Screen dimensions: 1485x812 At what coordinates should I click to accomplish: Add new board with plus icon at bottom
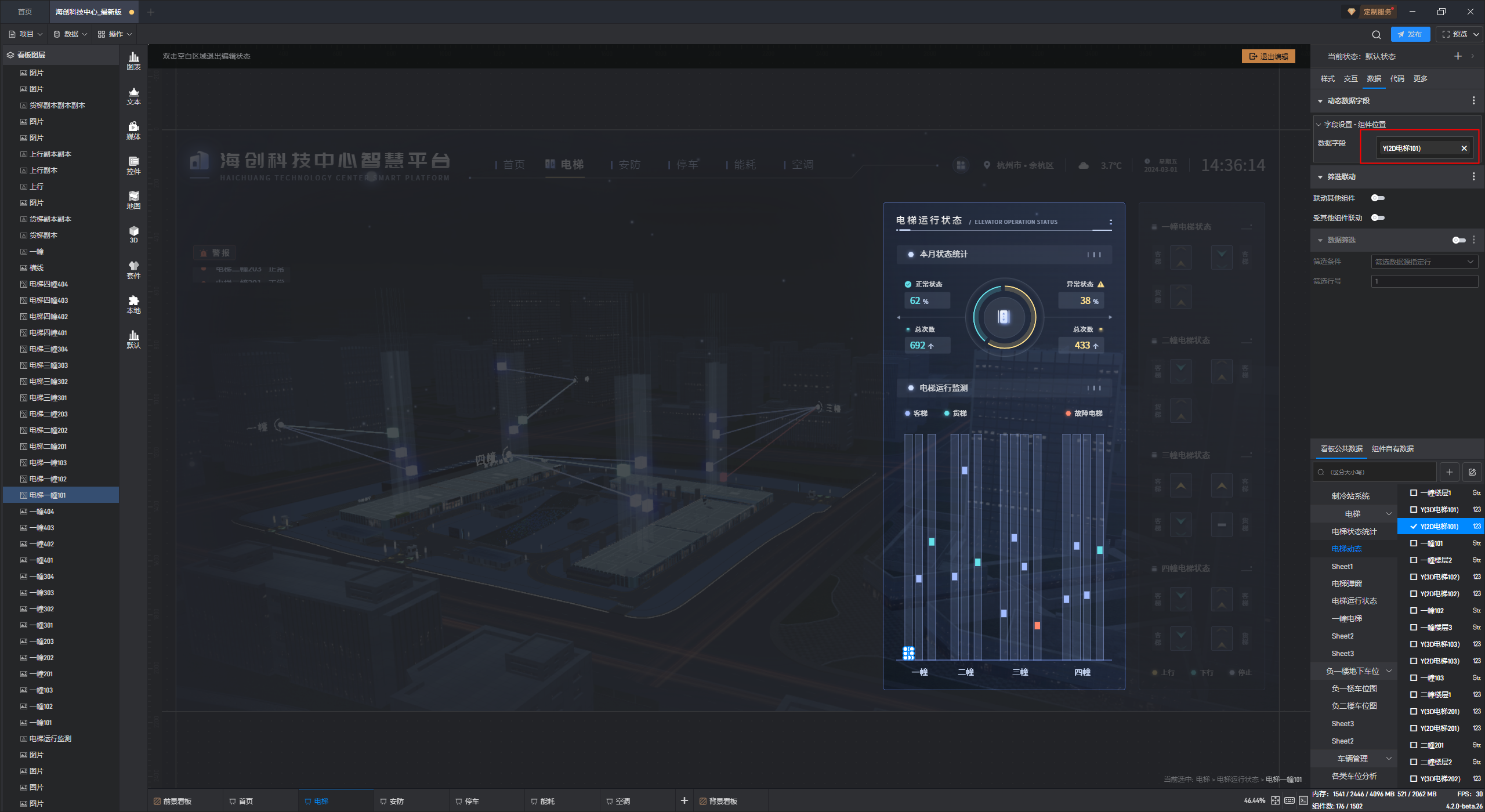684,800
